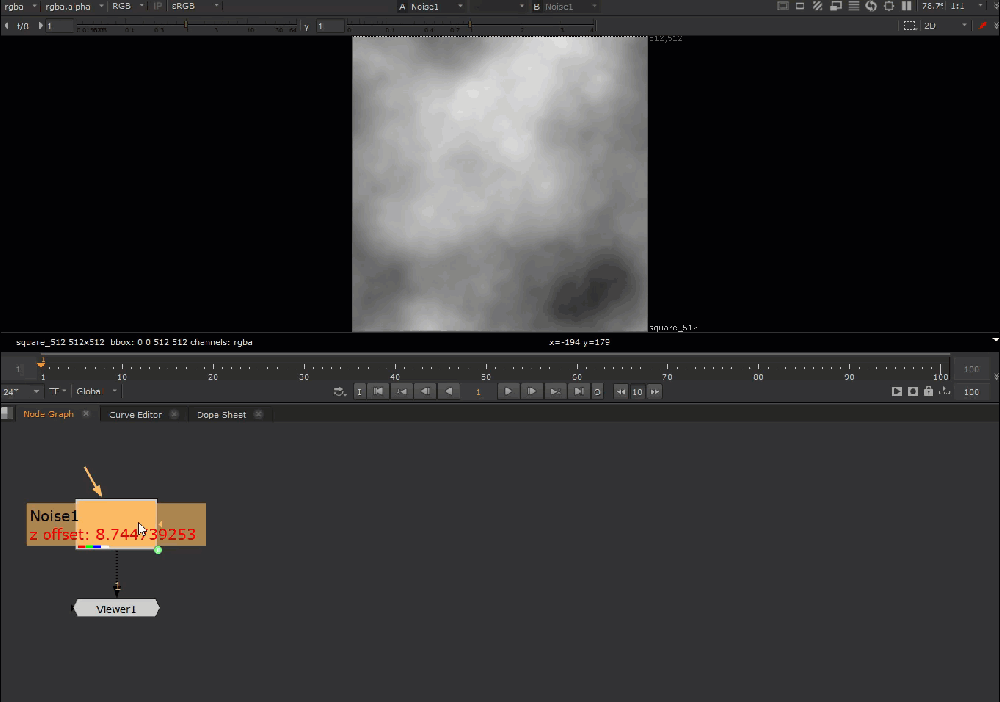Open the rgba channel layer dropdown
This screenshot has width=1000, height=702.
[x=20, y=6]
